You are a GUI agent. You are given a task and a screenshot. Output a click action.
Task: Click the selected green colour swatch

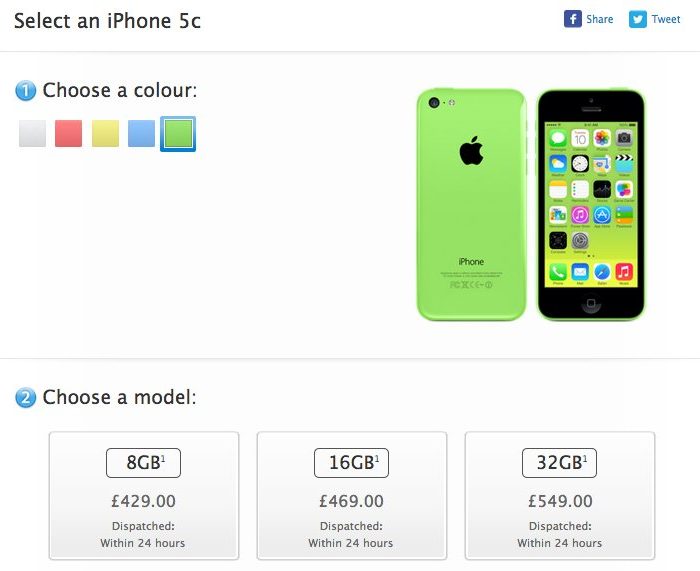pos(178,134)
